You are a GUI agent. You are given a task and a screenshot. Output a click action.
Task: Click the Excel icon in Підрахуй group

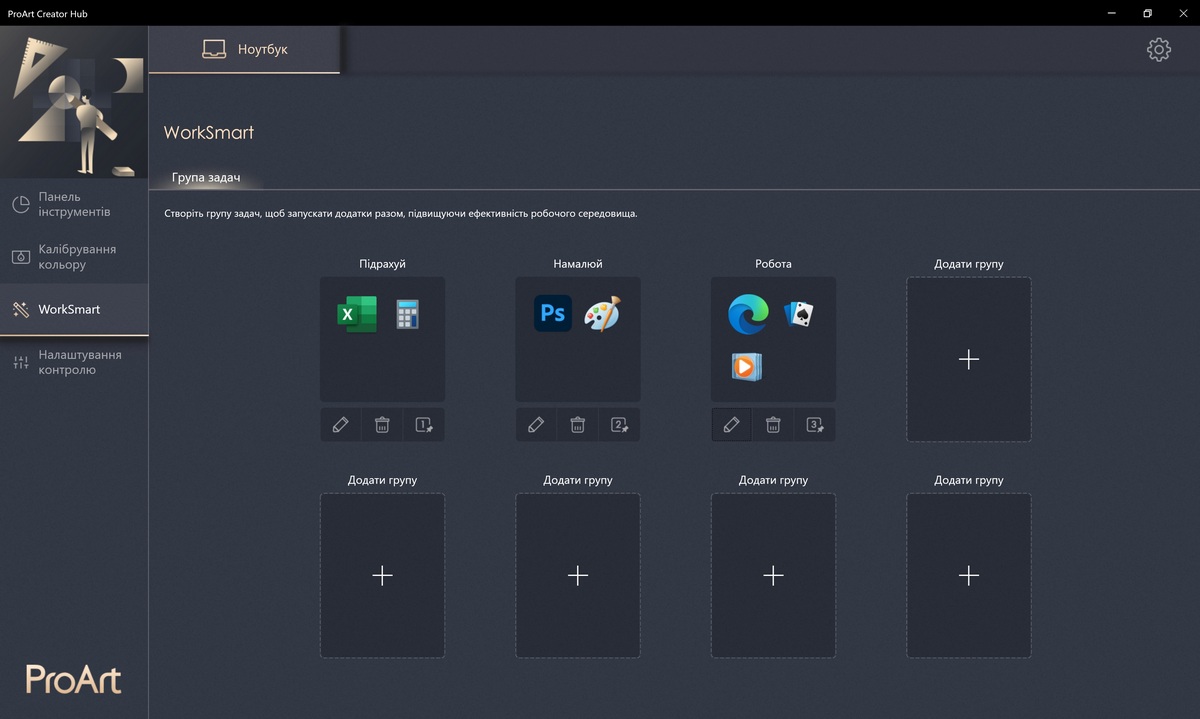(x=357, y=314)
